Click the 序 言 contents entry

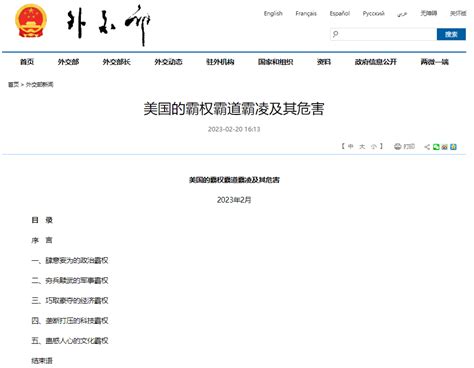coord(42,240)
